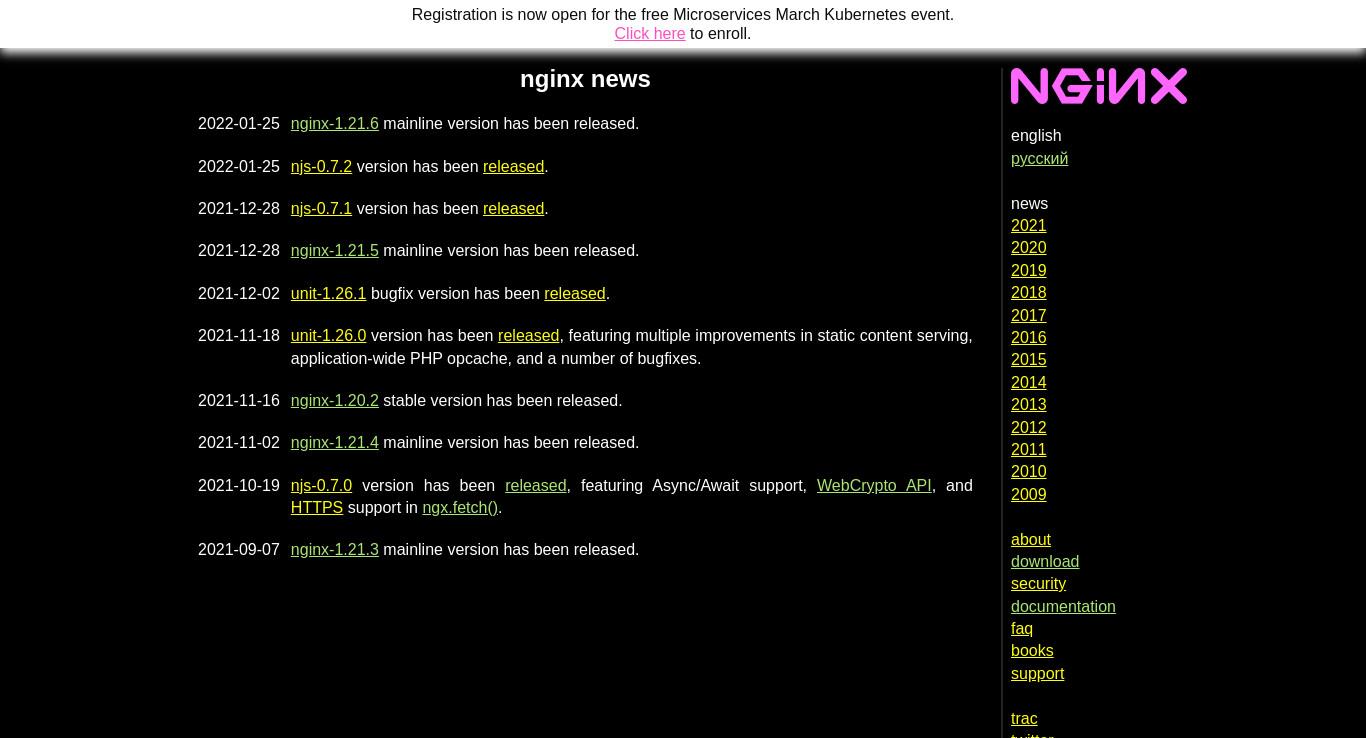Click the 'nginx news' page heading
The width and height of the screenshot is (1366, 738).
click(x=585, y=79)
